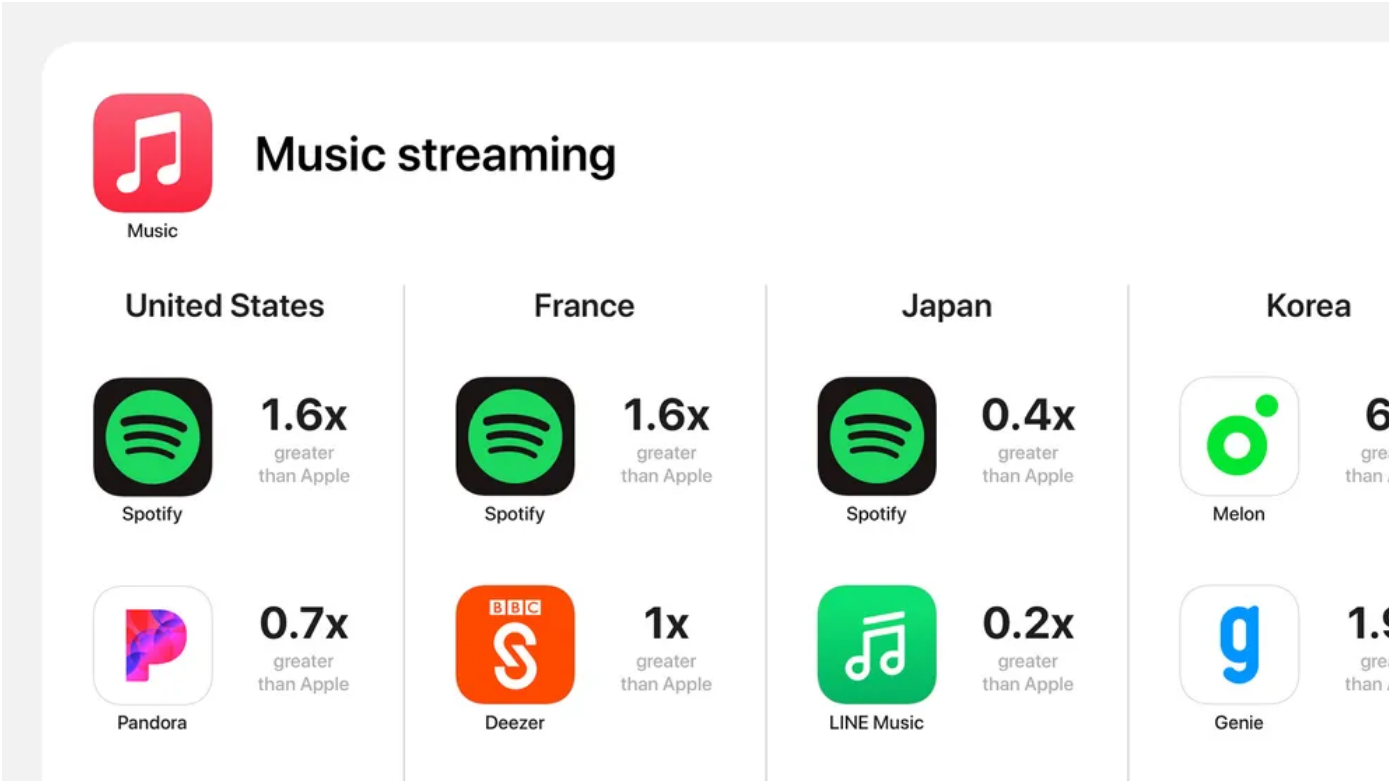The image size is (1389, 781).
Task: Click the 0.4x figure in Japan column
Action: tap(1028, 415)
